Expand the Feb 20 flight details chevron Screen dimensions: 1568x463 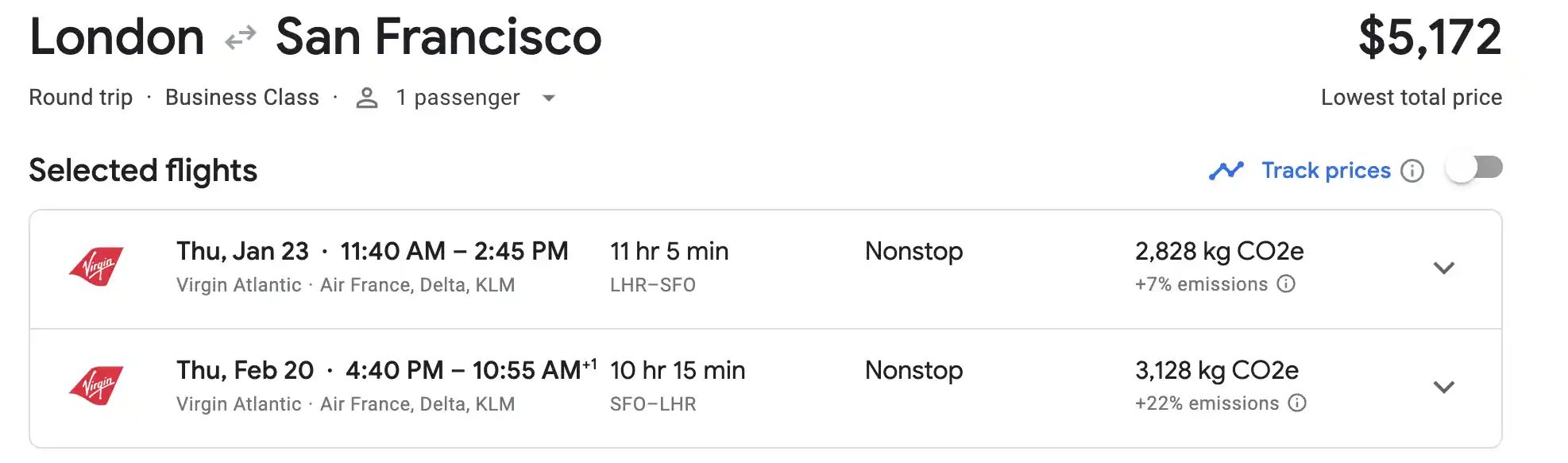coord(1443,388)
